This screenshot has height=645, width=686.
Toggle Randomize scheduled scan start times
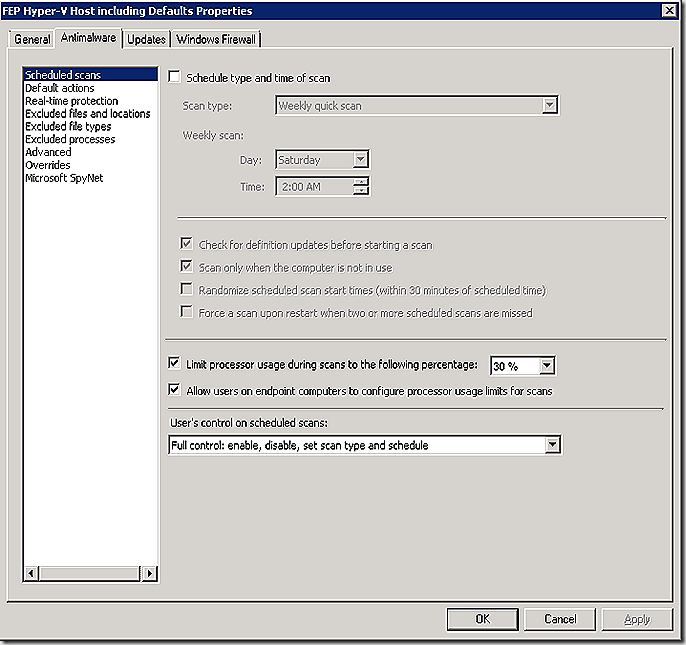186,289
